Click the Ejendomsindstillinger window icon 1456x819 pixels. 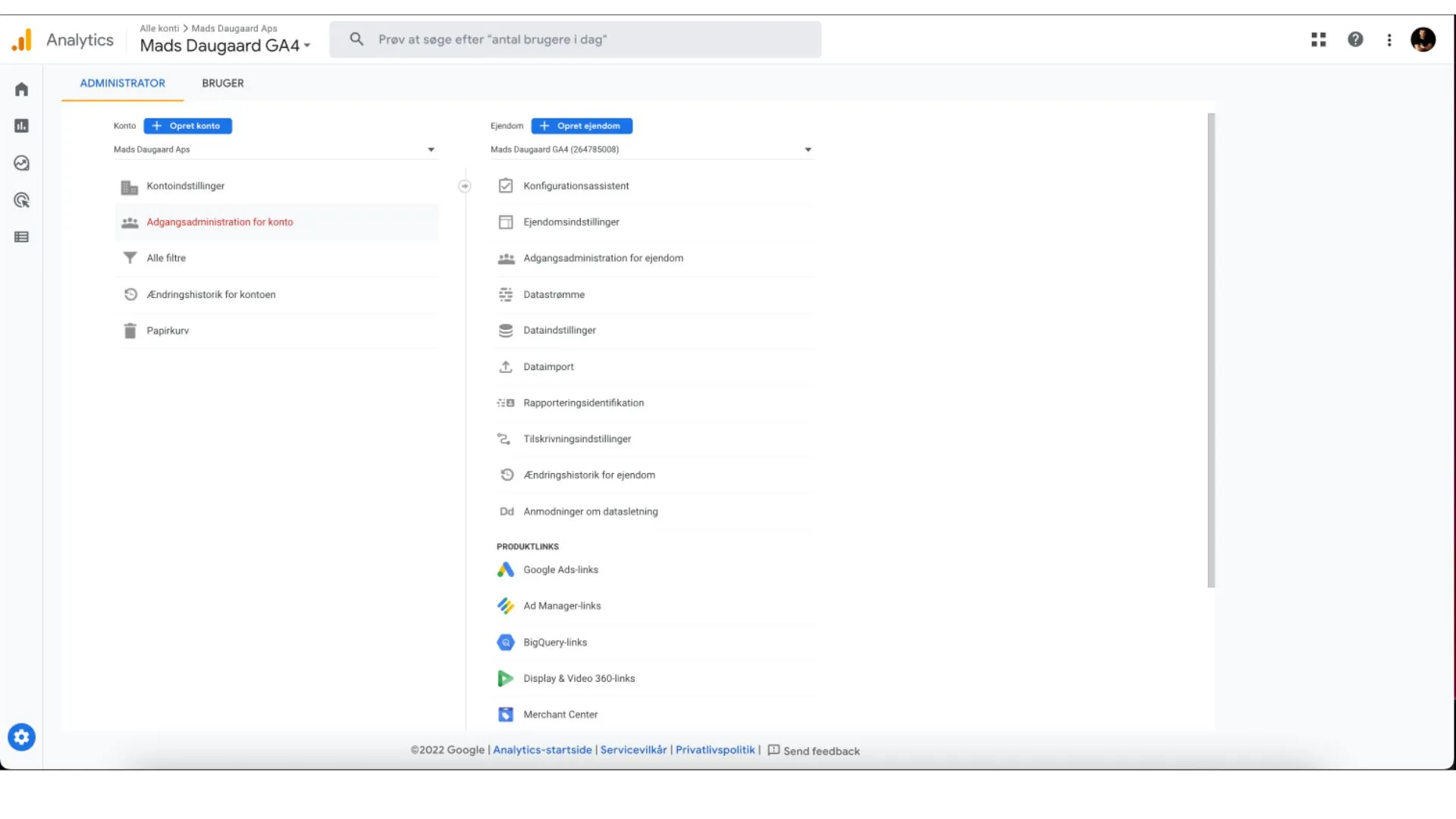tap(506, 222)
